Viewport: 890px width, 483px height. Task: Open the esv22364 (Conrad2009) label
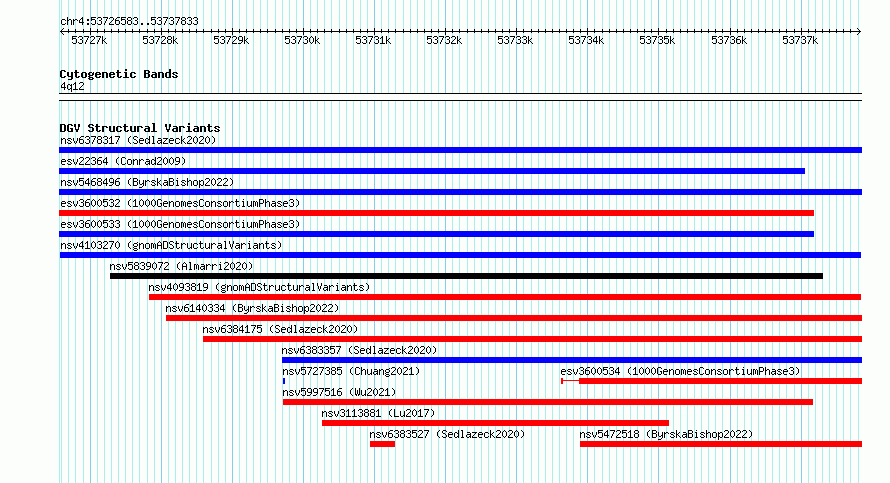tap(123, 161)
